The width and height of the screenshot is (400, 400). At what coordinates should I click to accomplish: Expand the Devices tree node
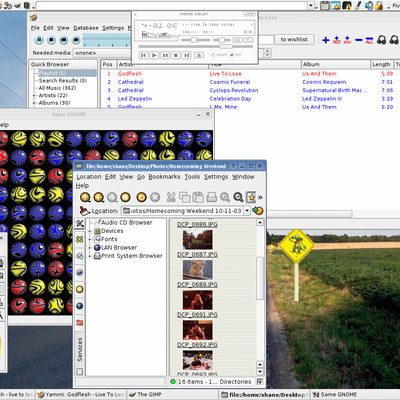90,231
